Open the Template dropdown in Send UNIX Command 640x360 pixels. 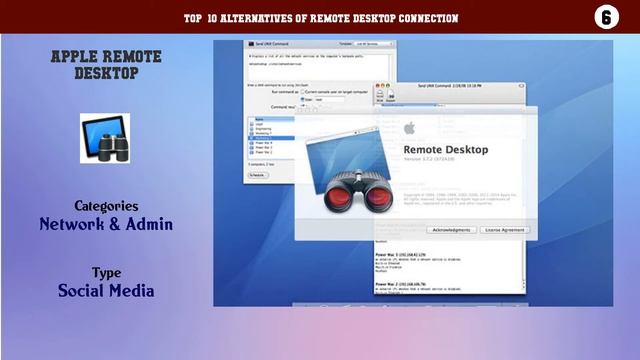(374, 44)
